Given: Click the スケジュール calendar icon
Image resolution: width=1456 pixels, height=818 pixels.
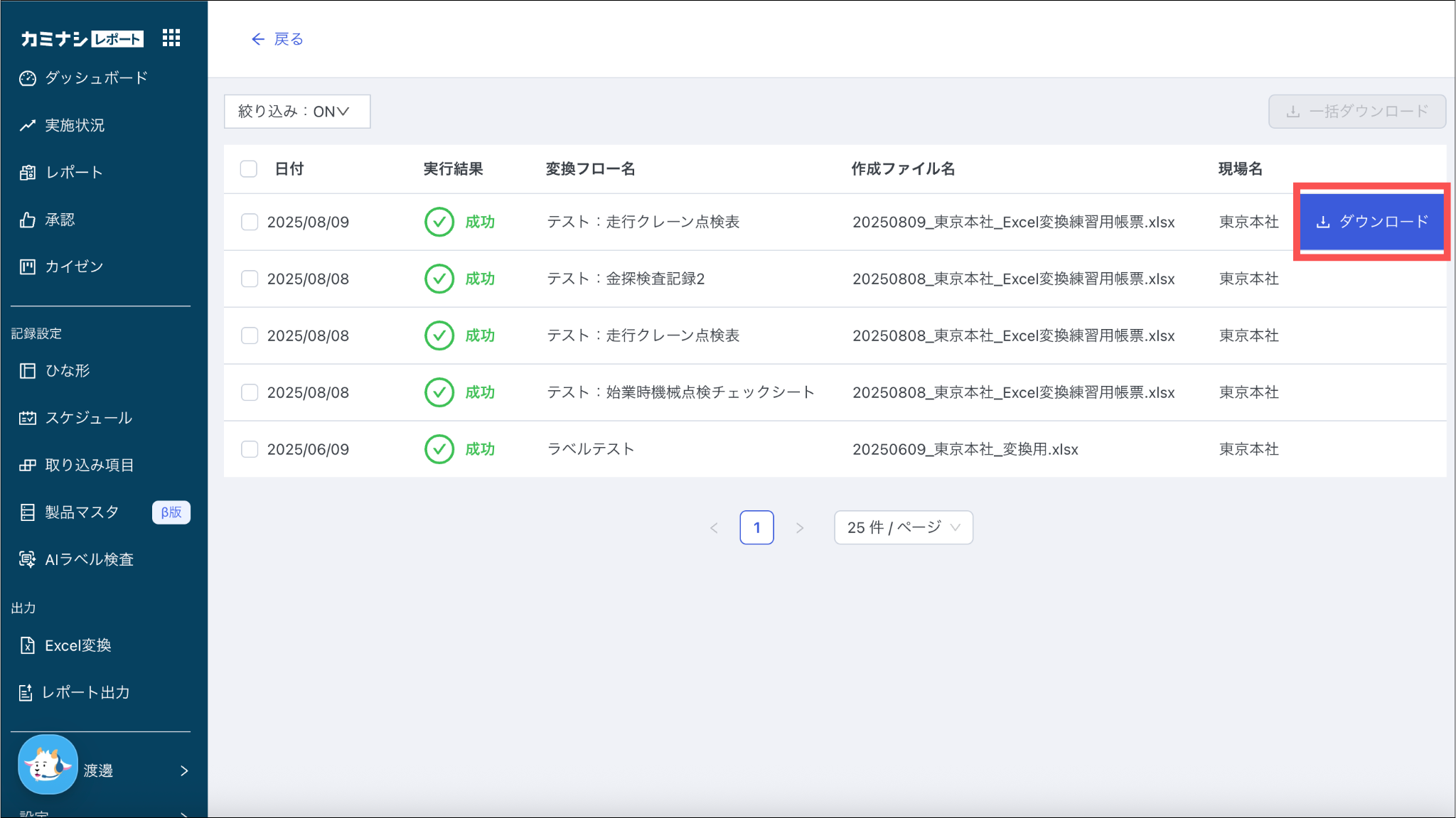Looking at the screenshot, I should point(28,418).
